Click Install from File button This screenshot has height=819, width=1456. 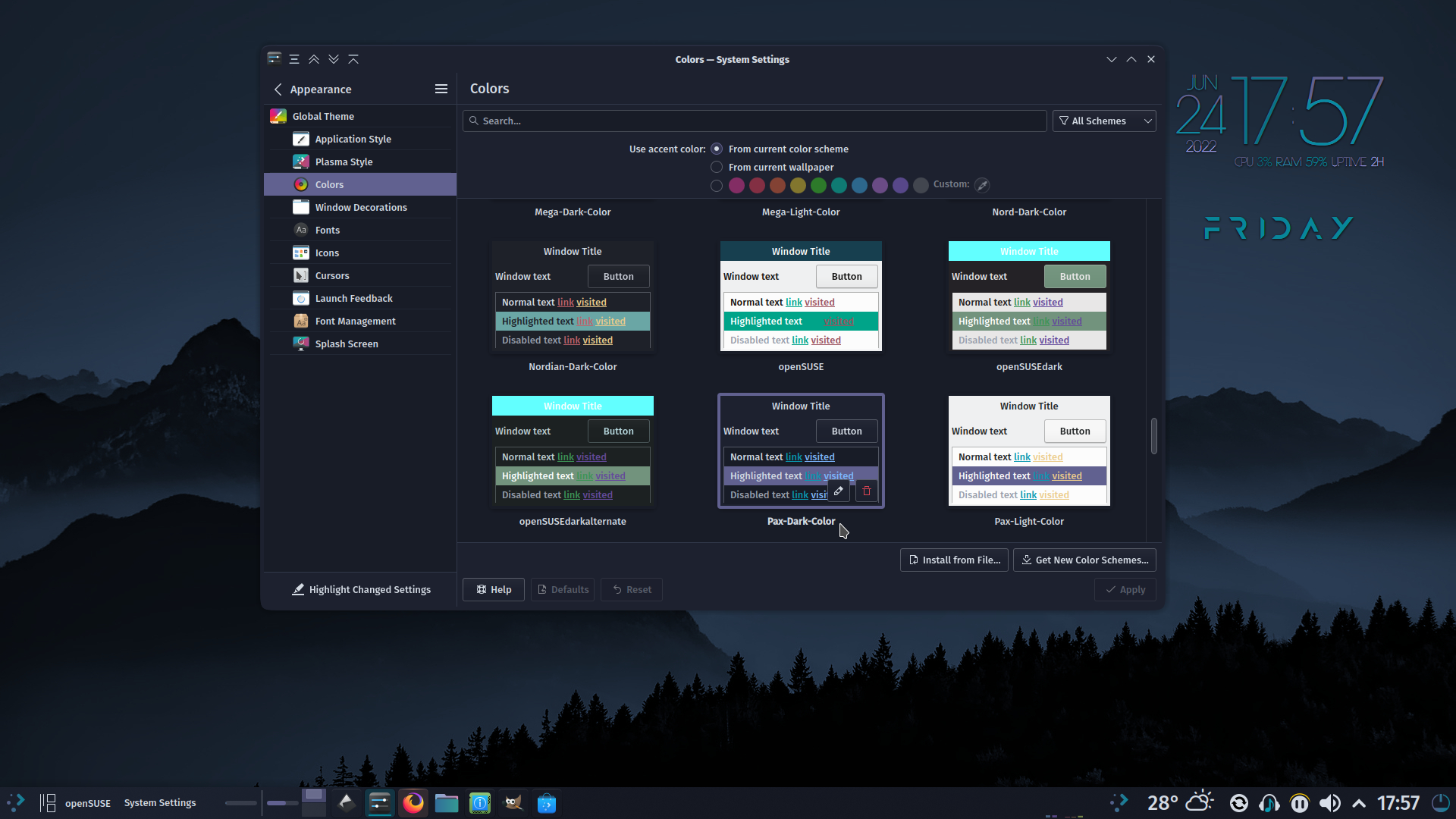pyautogui.click(x=954, y=560)
